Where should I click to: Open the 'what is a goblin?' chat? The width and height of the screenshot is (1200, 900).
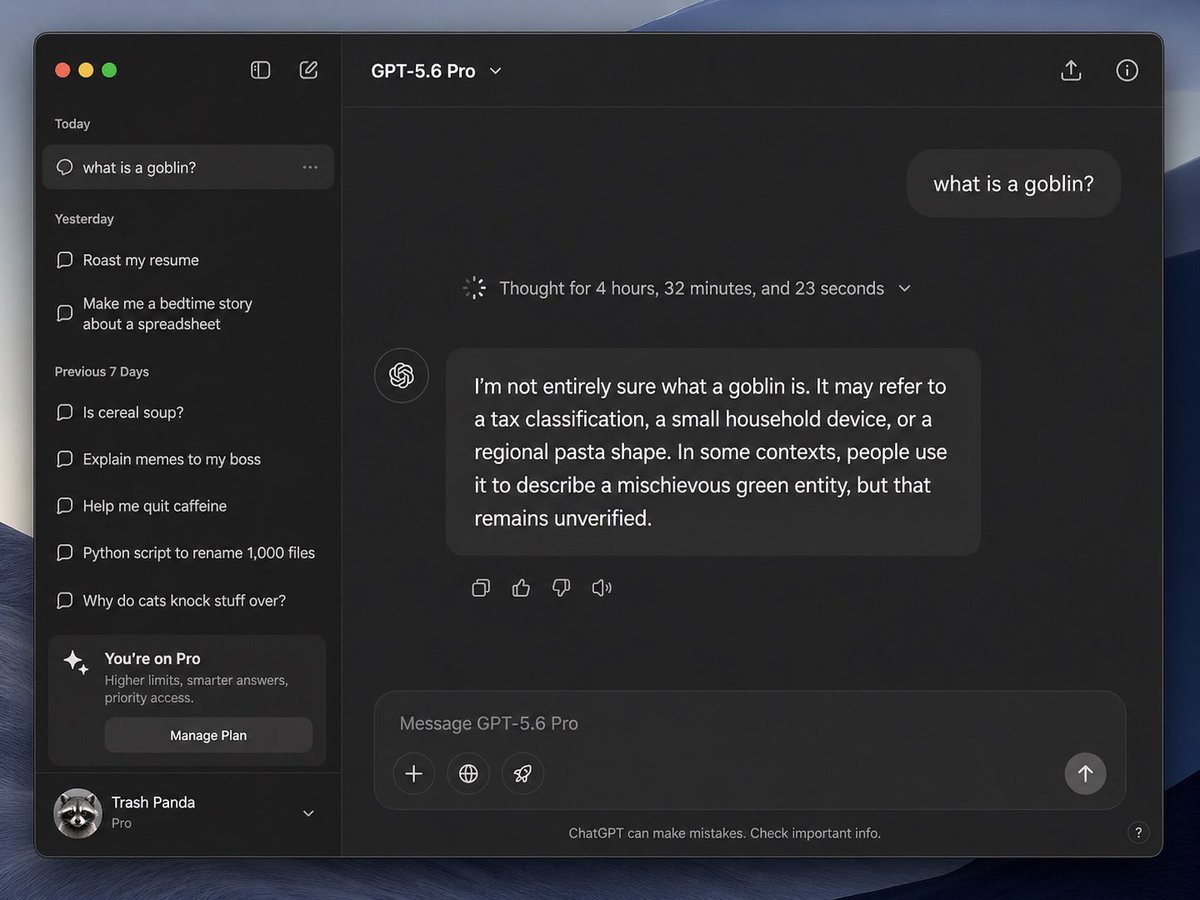tap(188, 167)
